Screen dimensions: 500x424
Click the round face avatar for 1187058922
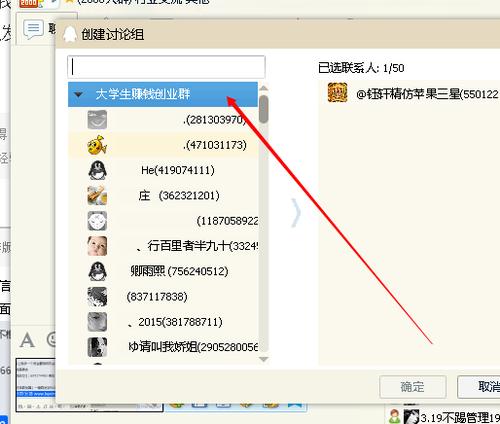[97, 221]
